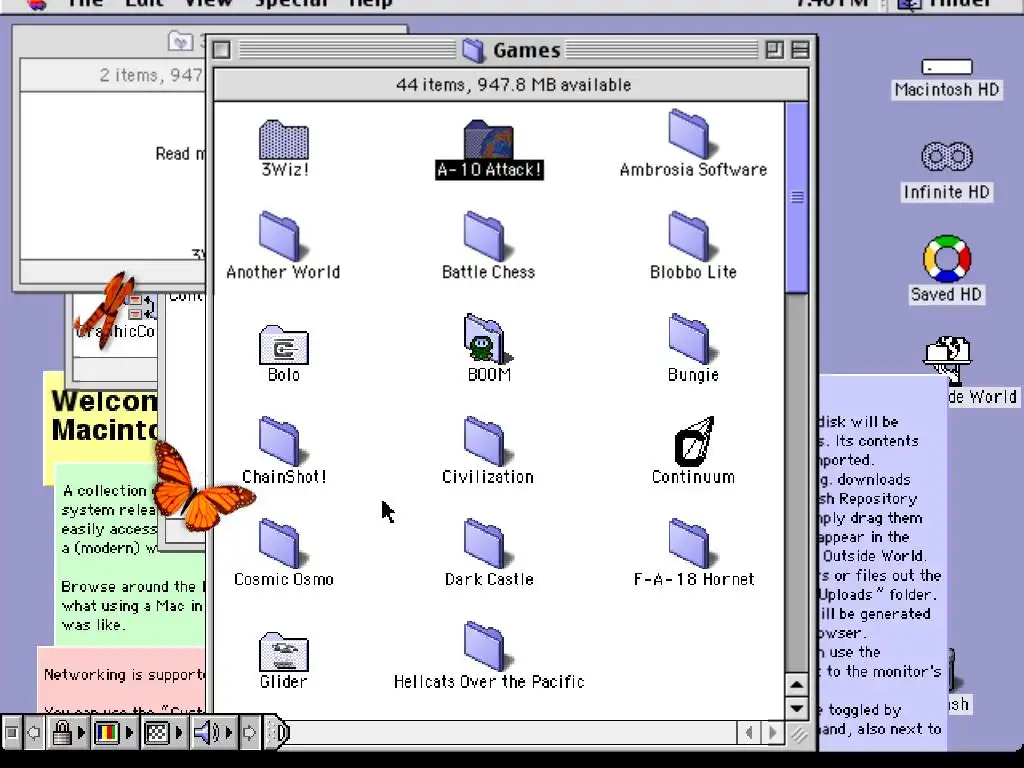Open the Help menu in menu bar
Viewport: 1024px width, 768px height.
pyautogui.click(x=370, y=4)
